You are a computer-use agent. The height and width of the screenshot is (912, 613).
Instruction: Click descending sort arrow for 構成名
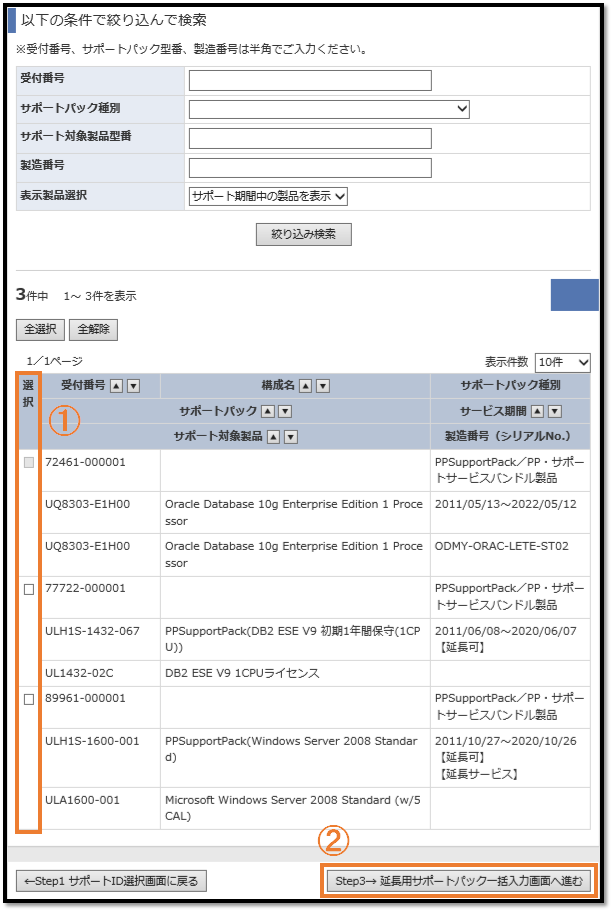point(323,386)
